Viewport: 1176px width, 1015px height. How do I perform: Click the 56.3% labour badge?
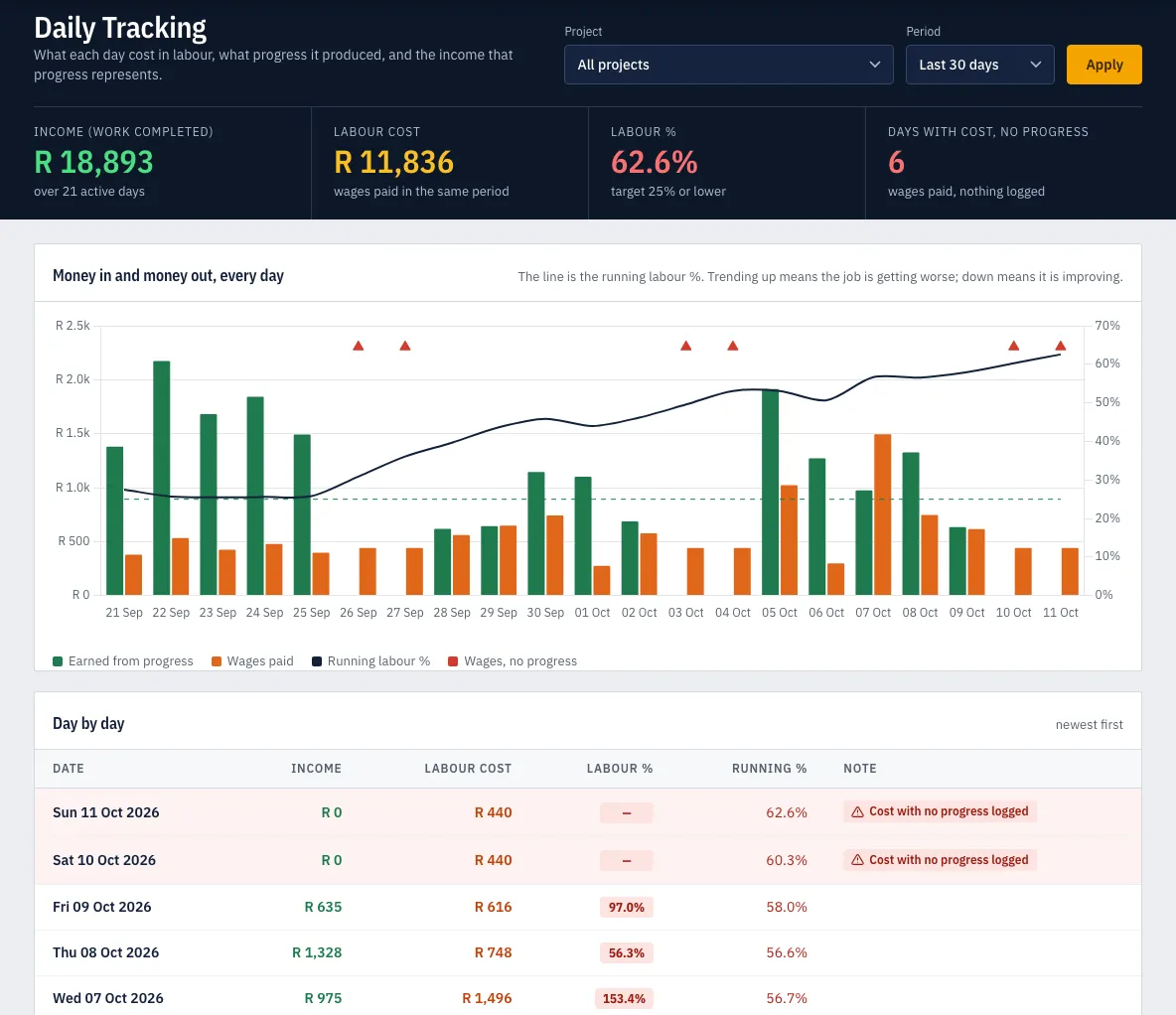pos(627,953)
